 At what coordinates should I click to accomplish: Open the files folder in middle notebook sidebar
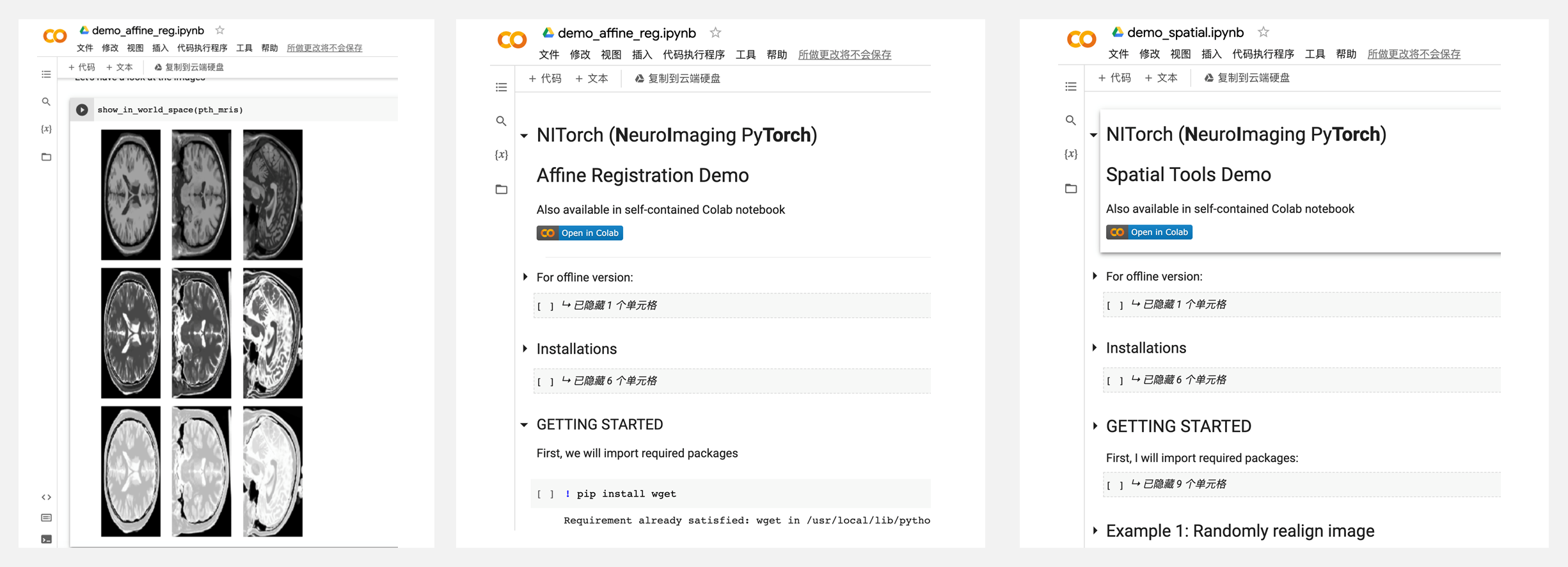[x=501, y=189]
